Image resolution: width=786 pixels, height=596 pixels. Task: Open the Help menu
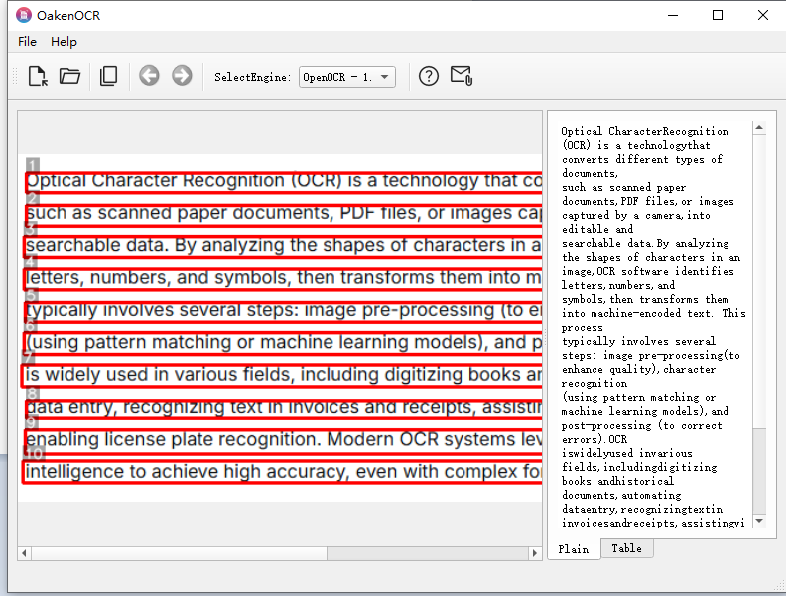coord(64,42)
